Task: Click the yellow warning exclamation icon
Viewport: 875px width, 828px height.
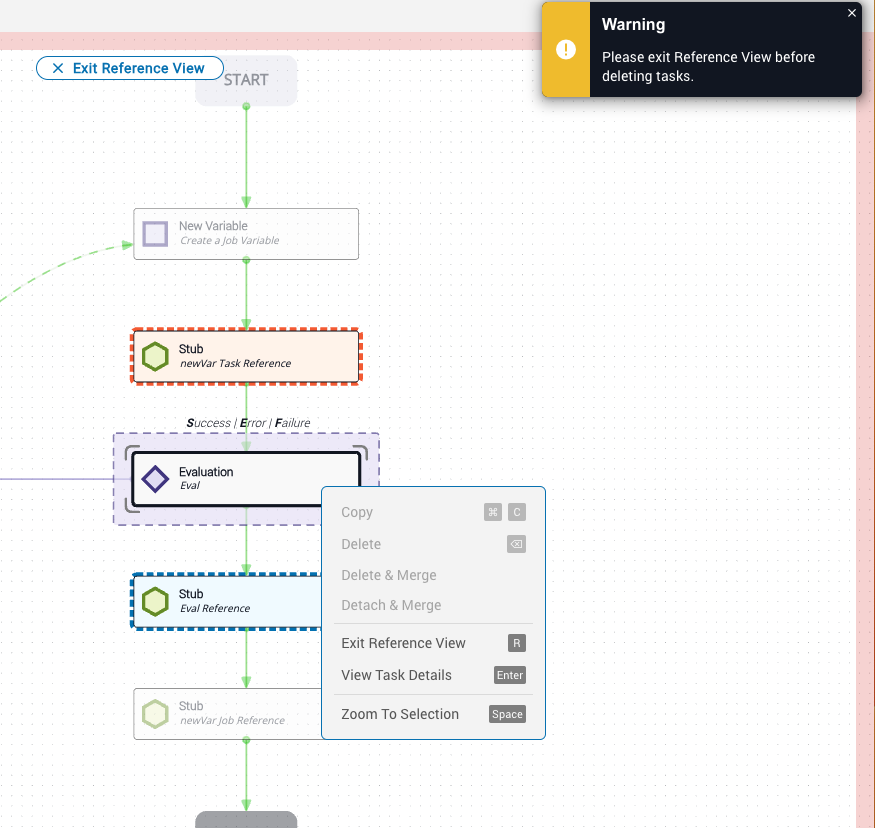Action: pos(566,49)
